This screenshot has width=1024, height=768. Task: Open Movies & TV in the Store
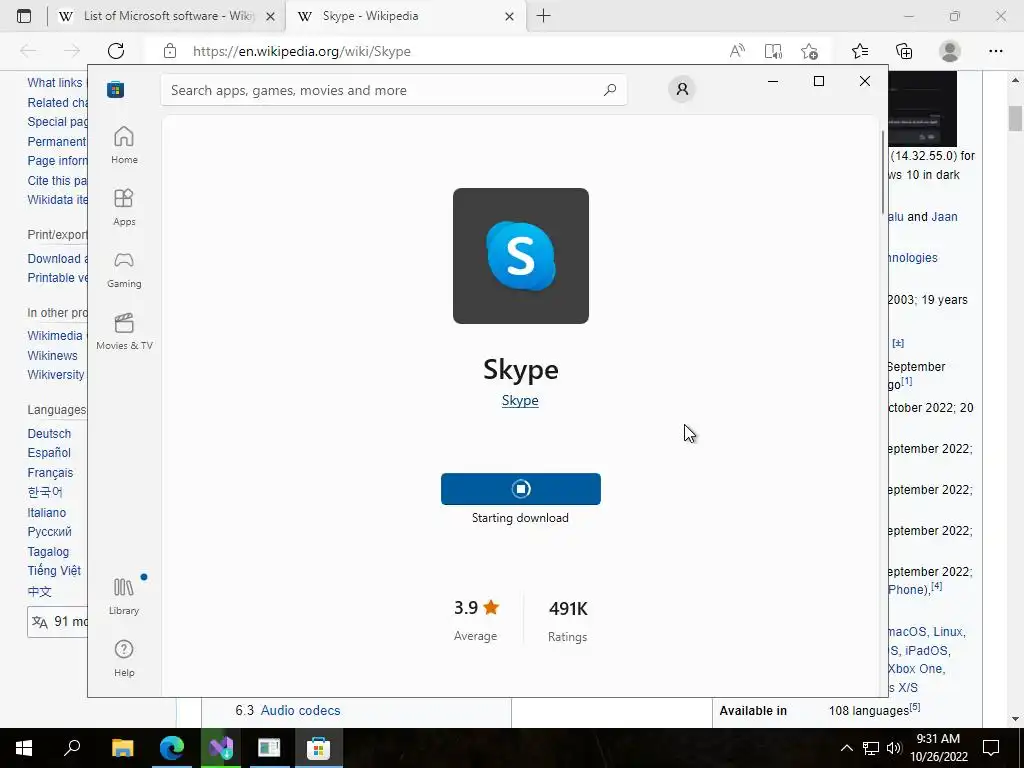124,331
